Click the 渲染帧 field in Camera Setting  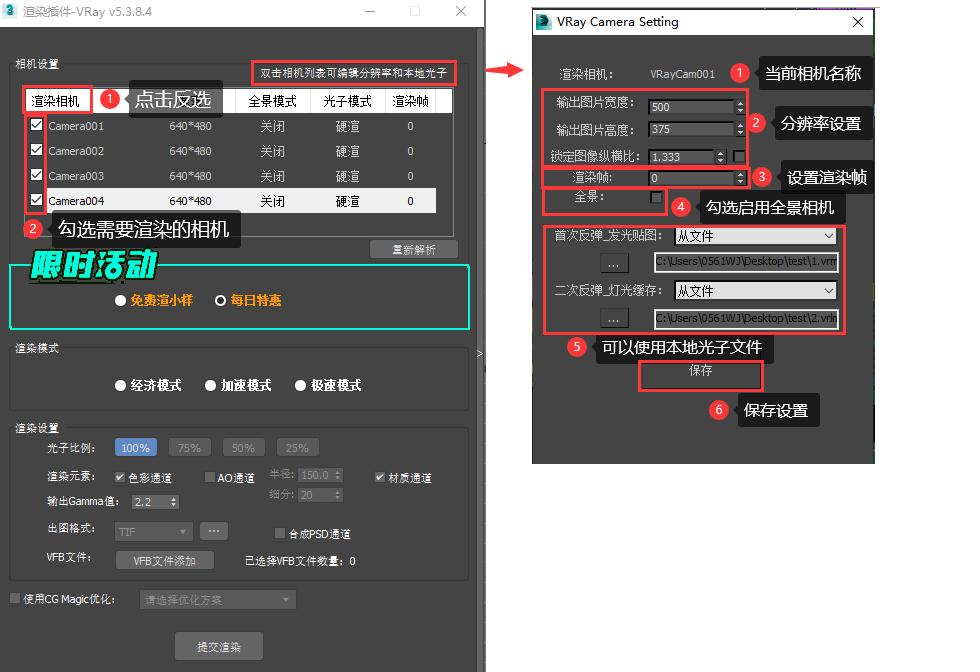691,178
